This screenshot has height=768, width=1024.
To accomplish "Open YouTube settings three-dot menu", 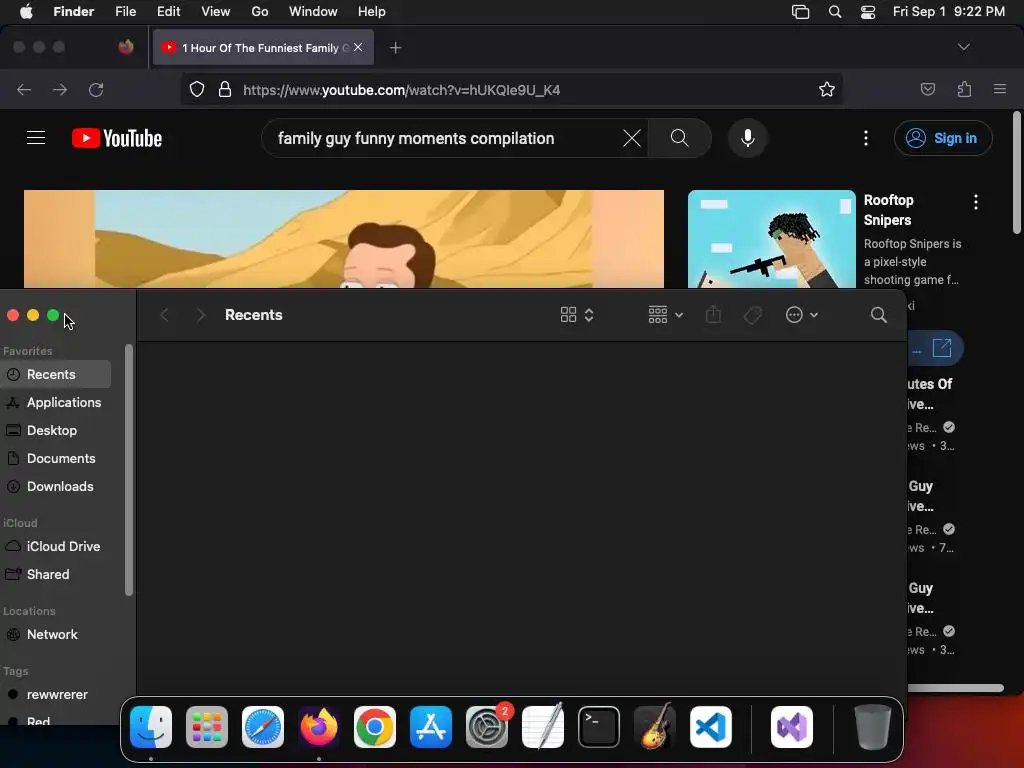I will point(866,138).
